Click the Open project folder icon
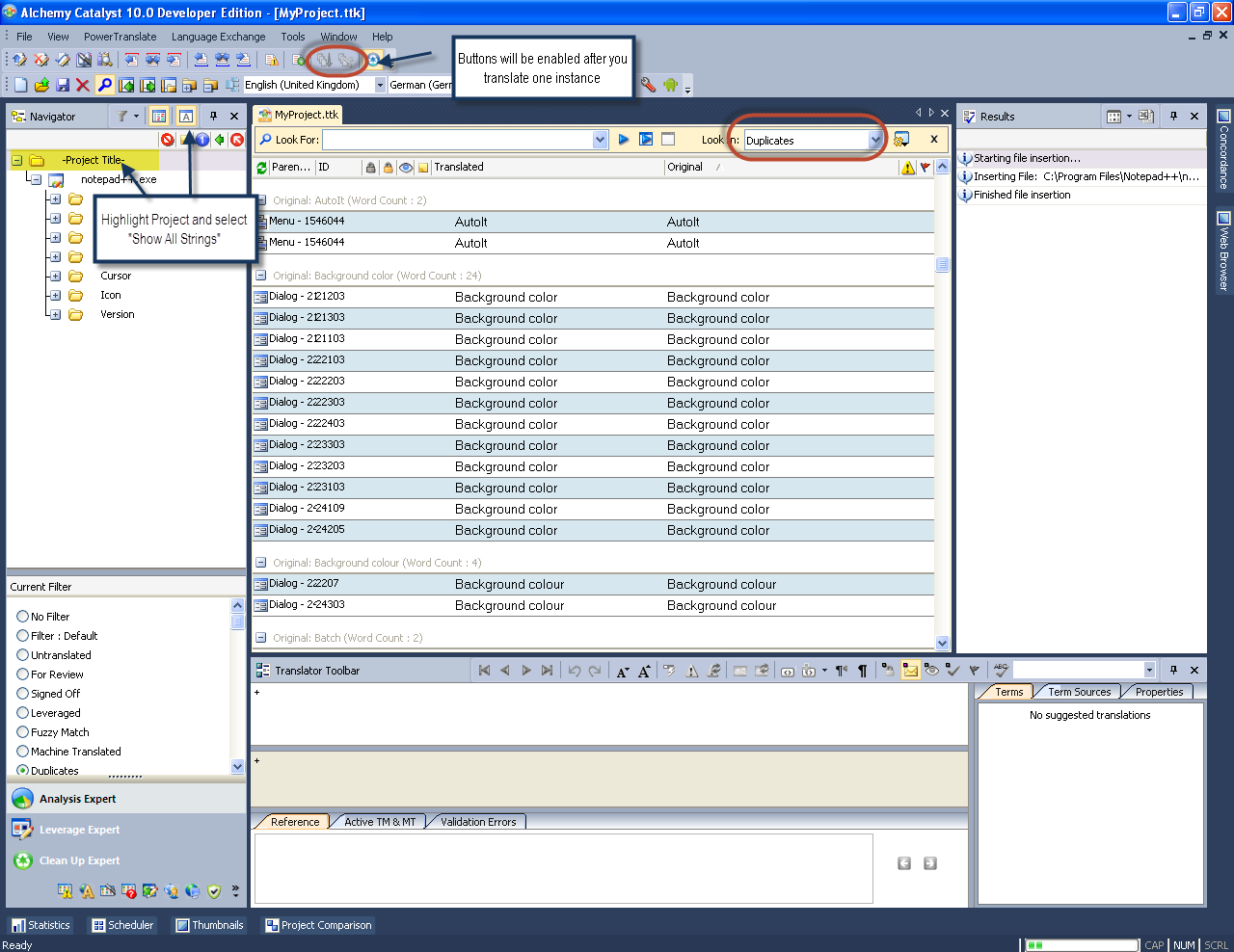 41,85
